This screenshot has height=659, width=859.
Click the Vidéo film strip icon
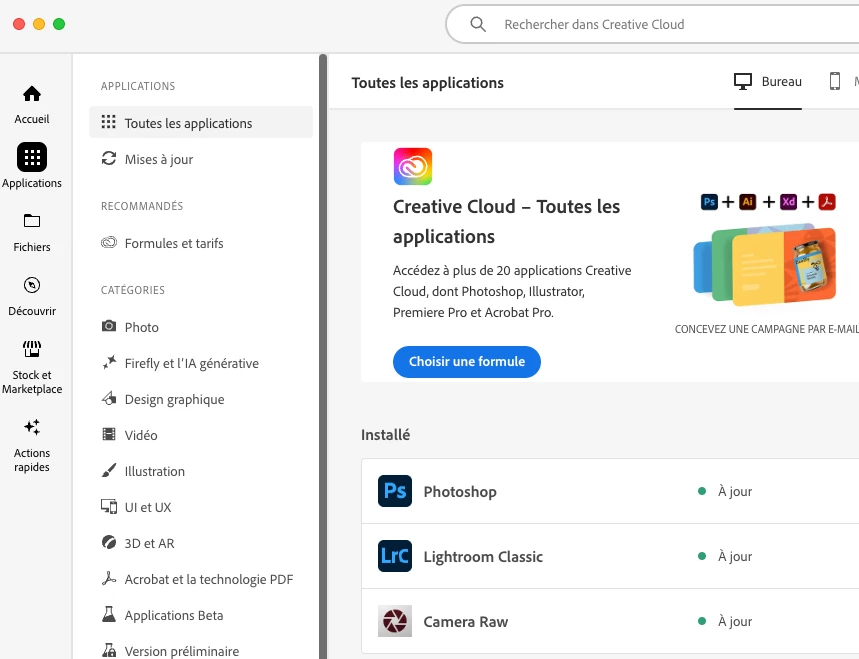(x=108, y=434)
